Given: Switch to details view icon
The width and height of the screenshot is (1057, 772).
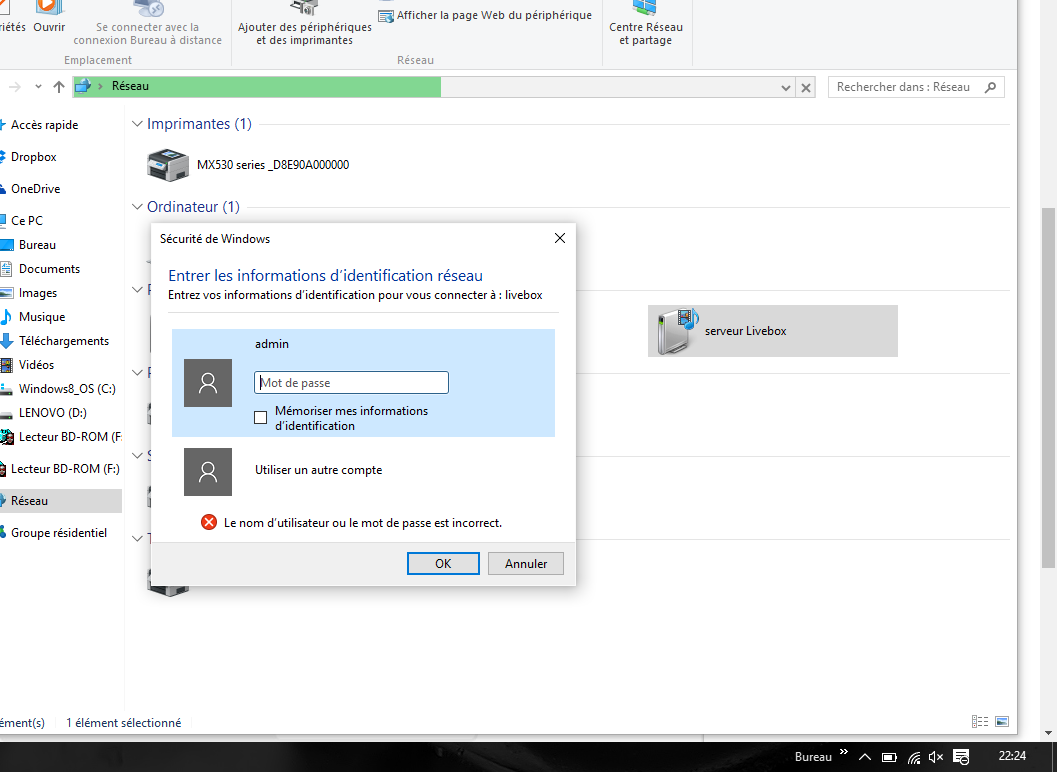Looking at the screenshot, I should point(978,722).
